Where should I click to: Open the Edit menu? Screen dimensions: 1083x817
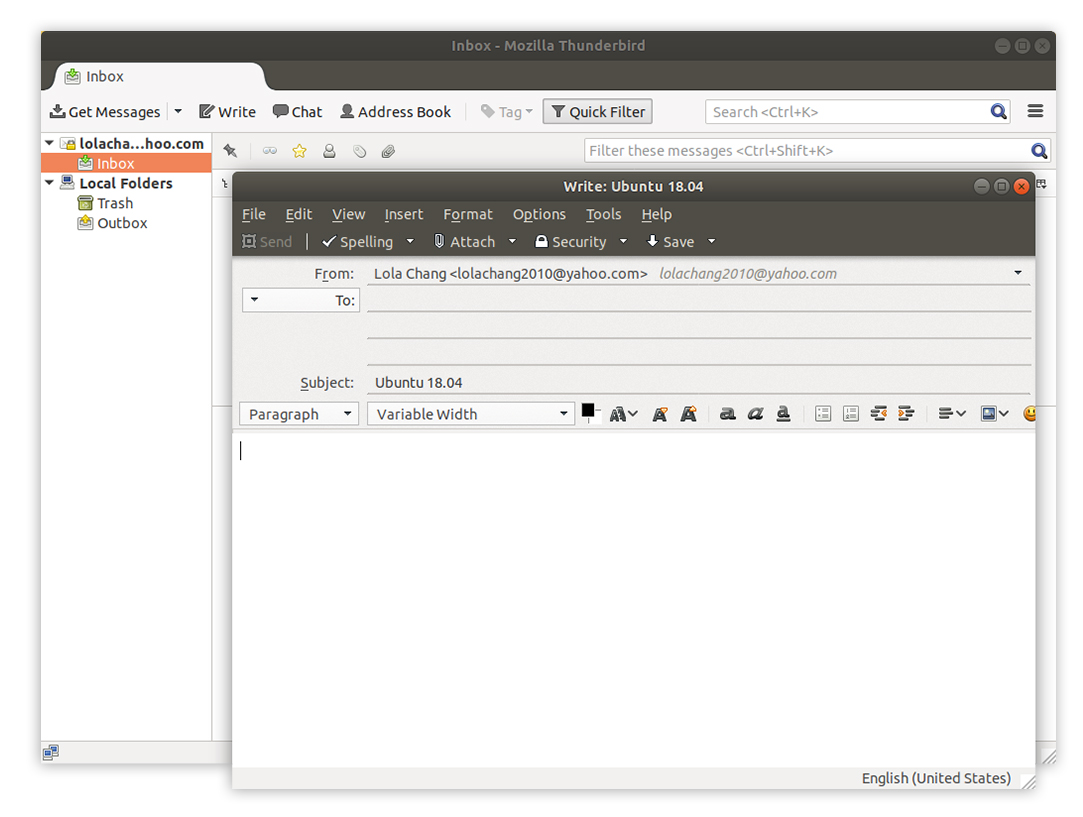(x=298, y=214)
